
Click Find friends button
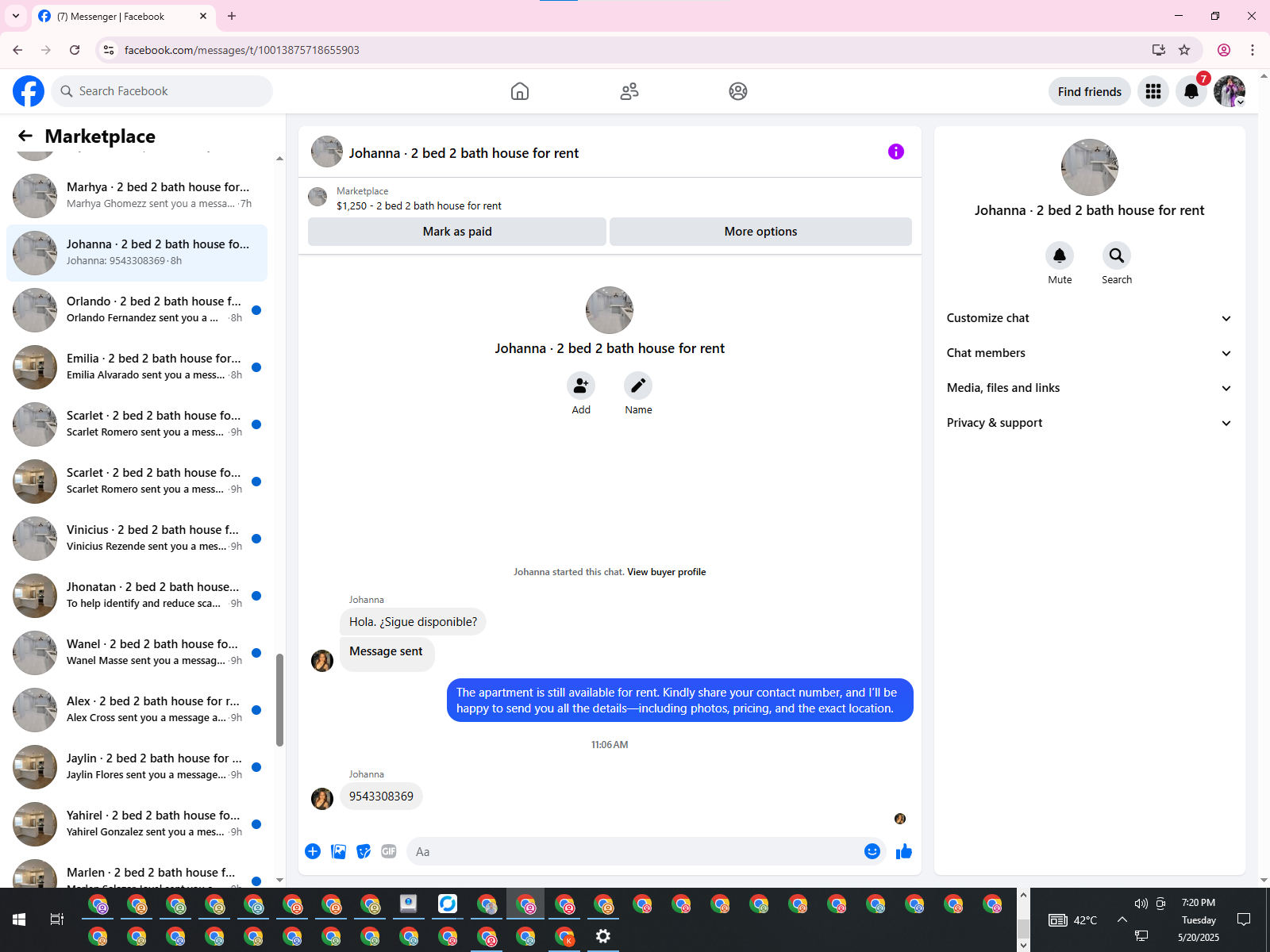1089,91
